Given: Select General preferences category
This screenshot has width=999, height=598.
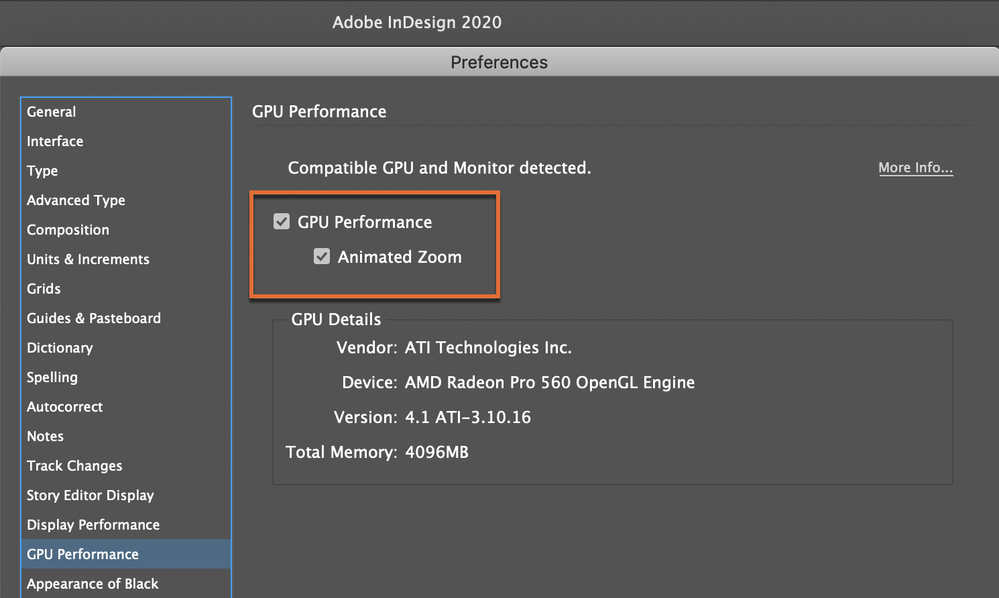Looking at the screenshot, I should [52, 112].
